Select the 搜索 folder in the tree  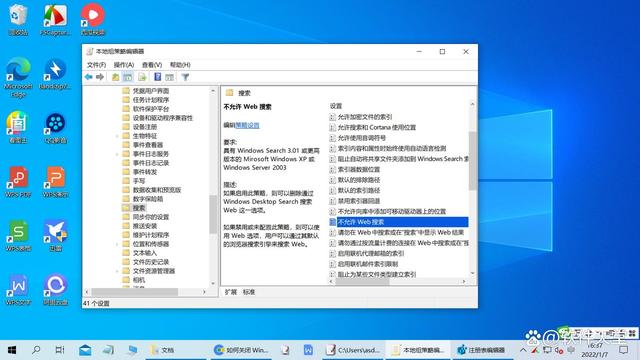pyautogui.click(x=139, y=208)
